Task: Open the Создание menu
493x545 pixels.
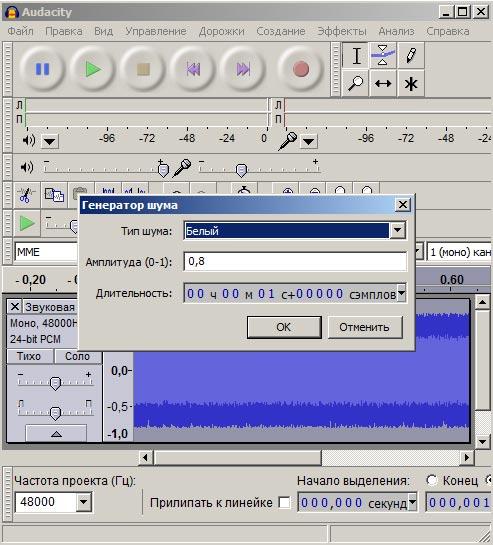Action: pyautogui.click(x=281, y=31)
